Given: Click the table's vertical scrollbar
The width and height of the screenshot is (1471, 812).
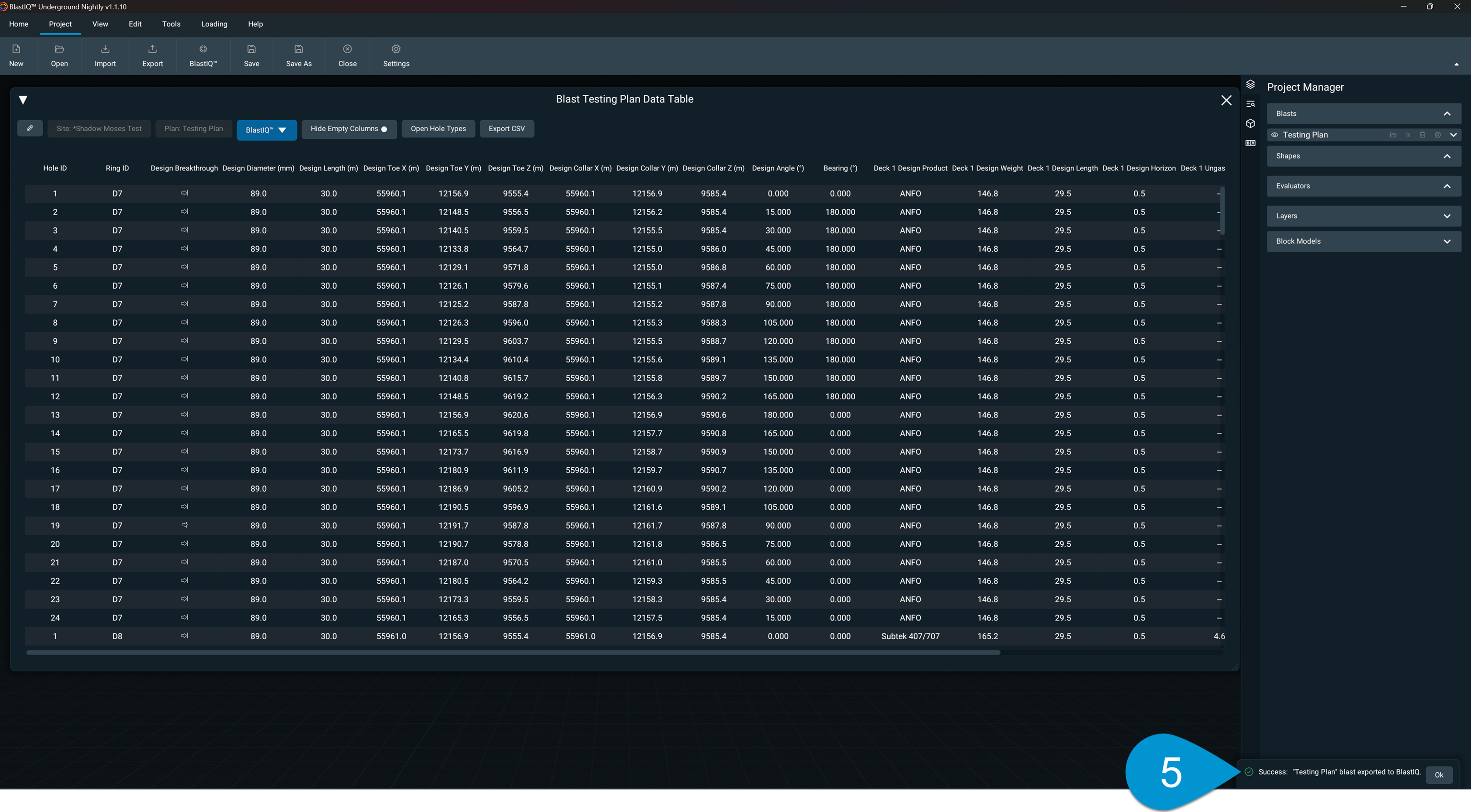Looking at the screenshot, I should click(1222, 210).
